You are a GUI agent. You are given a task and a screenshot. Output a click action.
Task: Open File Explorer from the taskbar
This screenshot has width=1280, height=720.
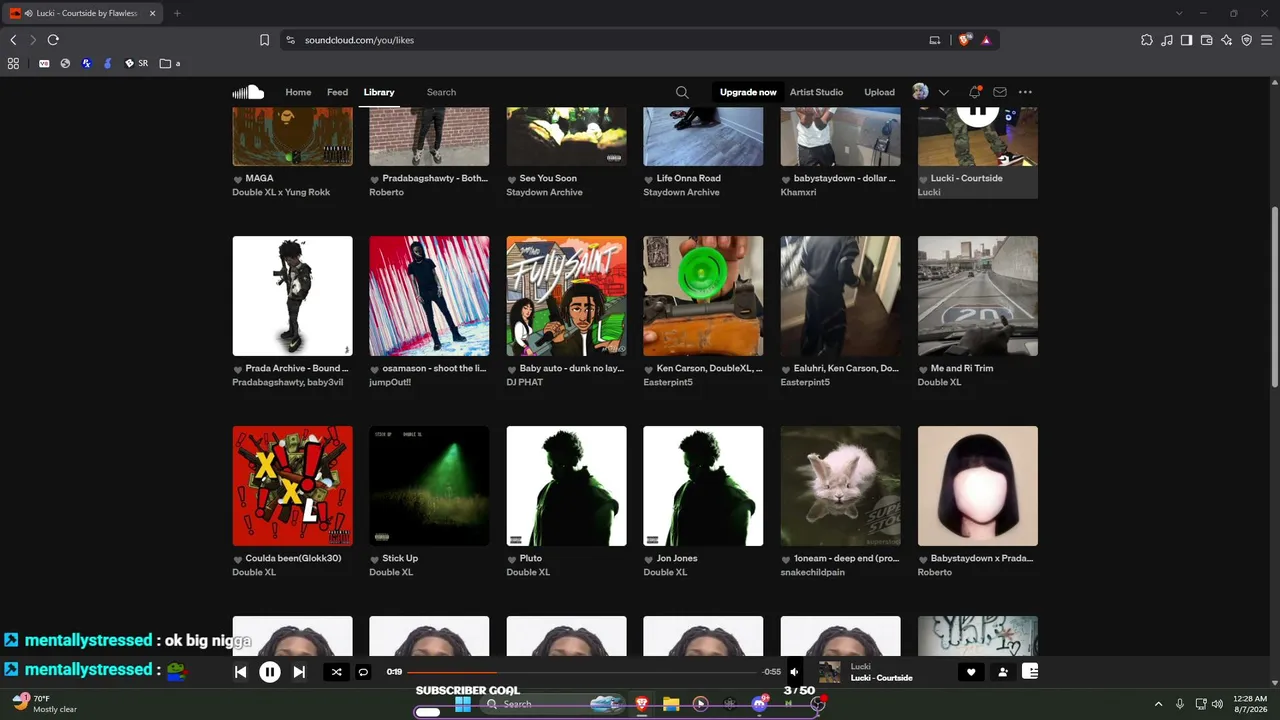671,704
